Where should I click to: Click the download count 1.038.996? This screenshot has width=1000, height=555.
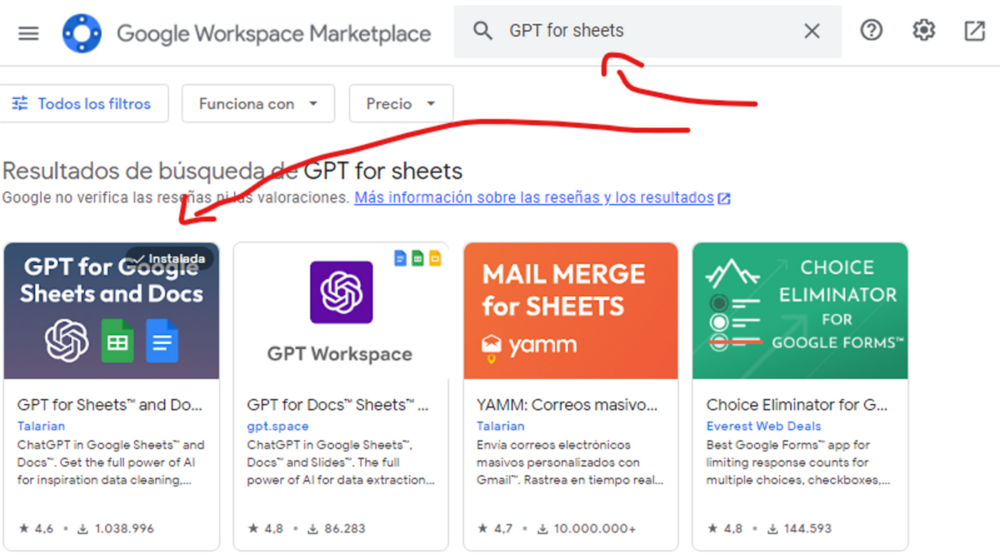coord(116,528)
